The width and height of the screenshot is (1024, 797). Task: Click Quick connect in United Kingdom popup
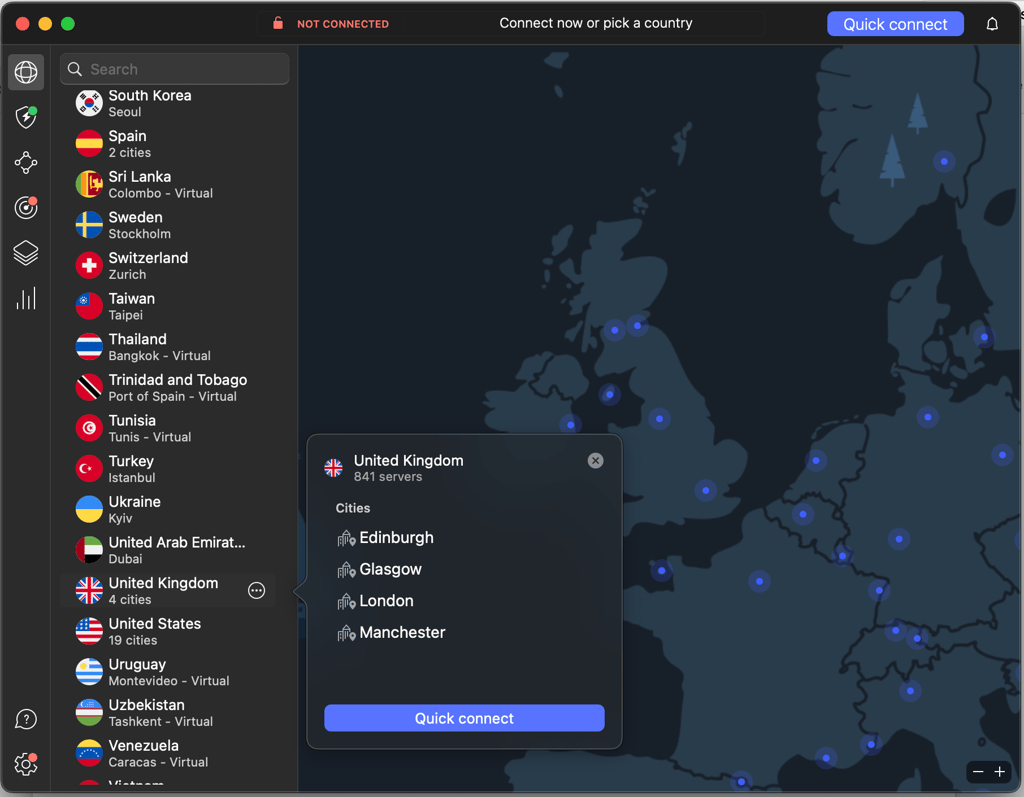(464, 718)
